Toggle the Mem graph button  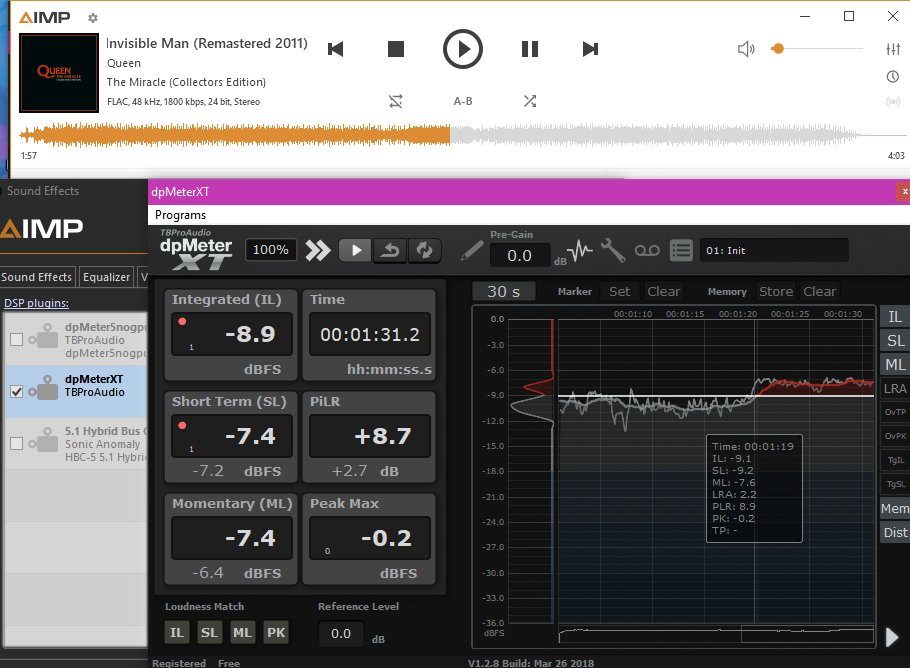coord(895,508)
